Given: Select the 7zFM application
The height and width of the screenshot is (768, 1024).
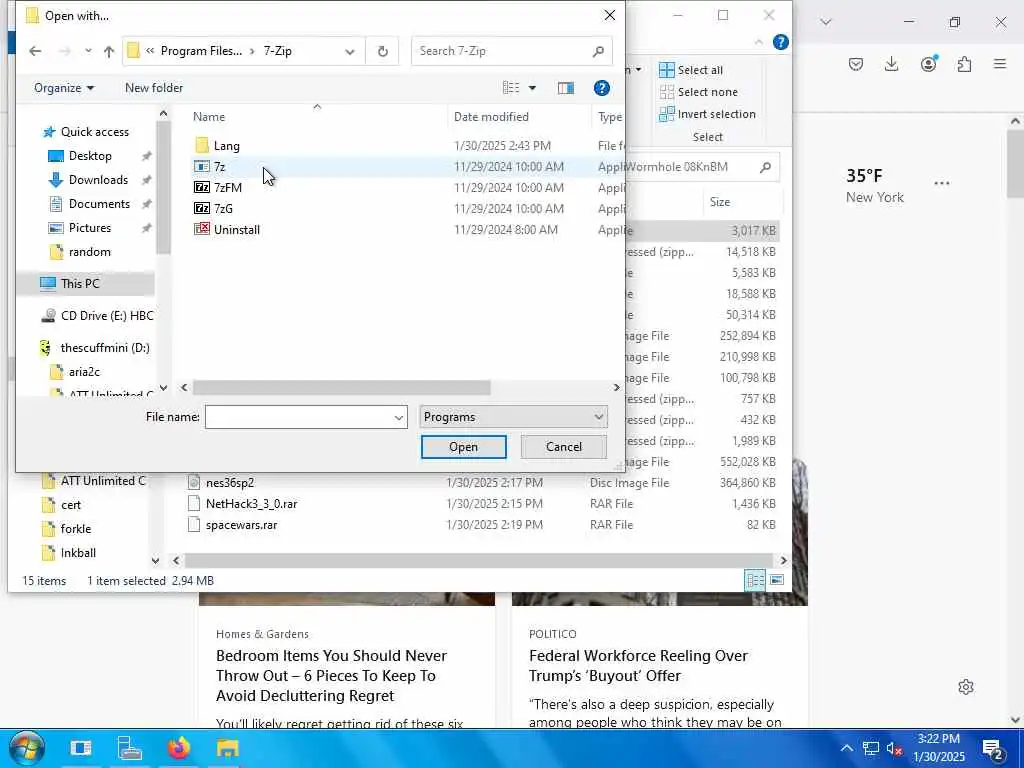Looking at the screenshot, I should (218, 187).
